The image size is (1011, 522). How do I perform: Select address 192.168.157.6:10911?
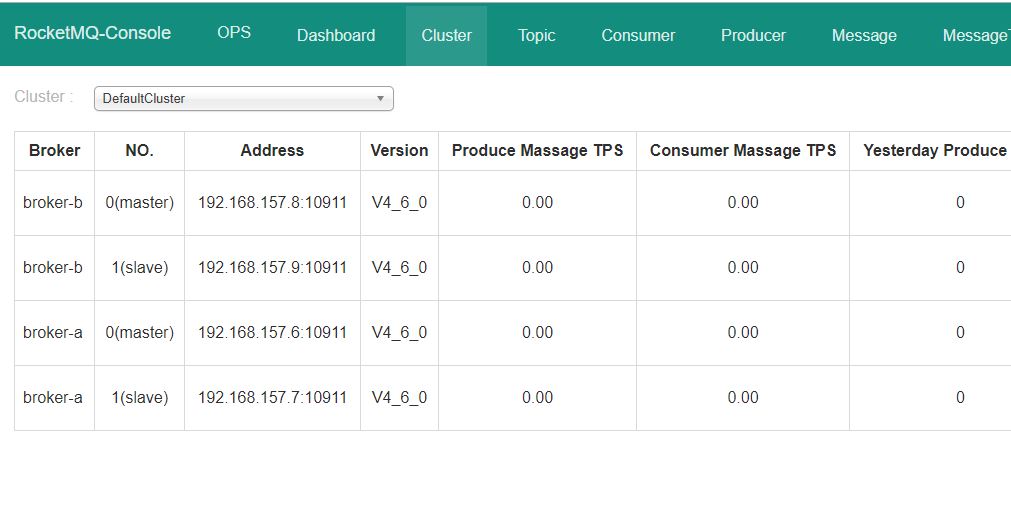point(272,333)
